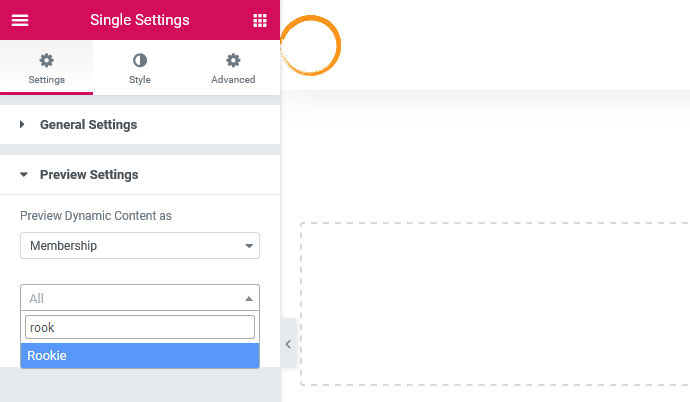Screen dimensions: 690x402
Task: Select the Rookie option
Action: tap(139, 355)
